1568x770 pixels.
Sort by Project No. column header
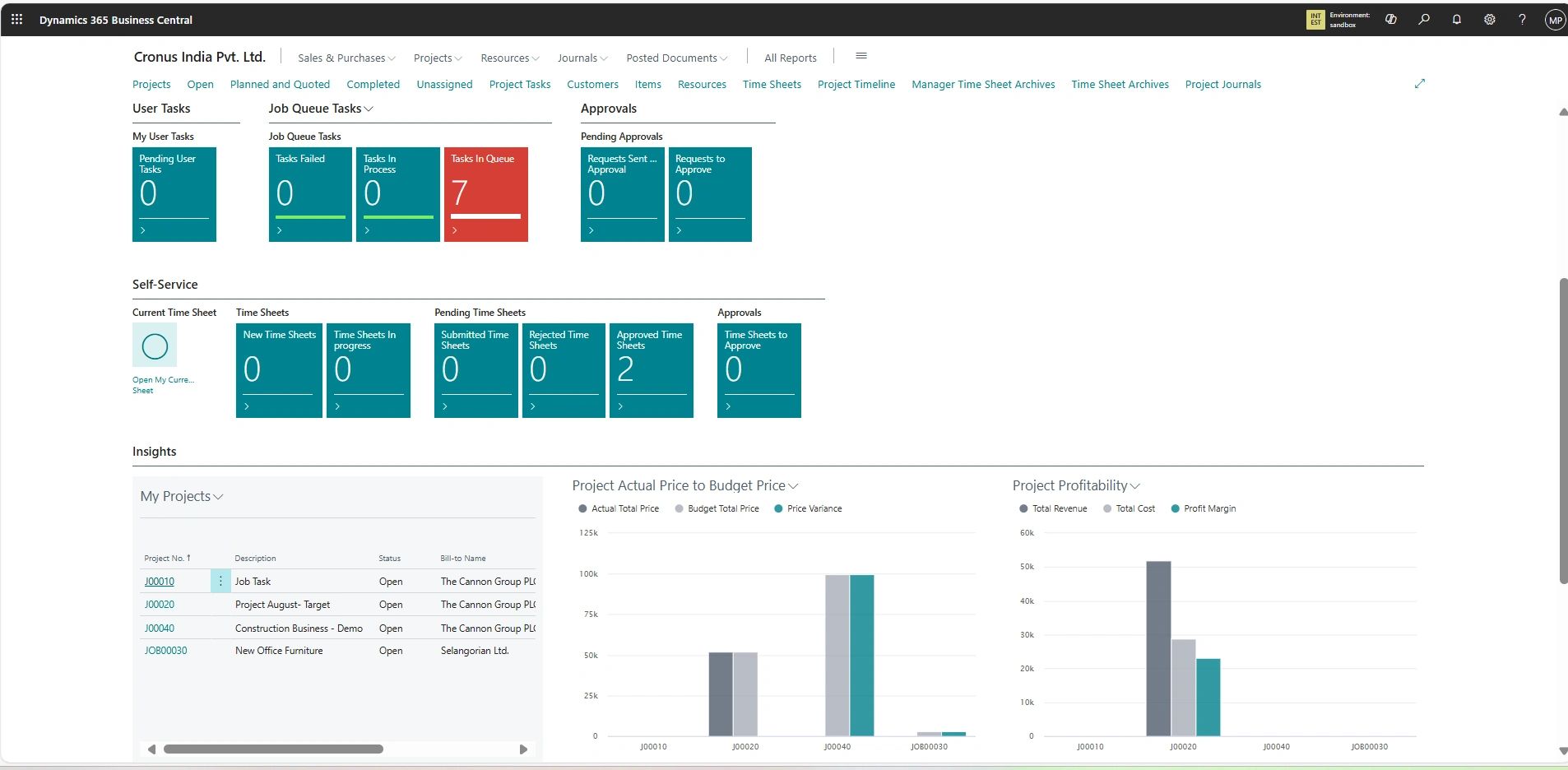tap(167, 558)
